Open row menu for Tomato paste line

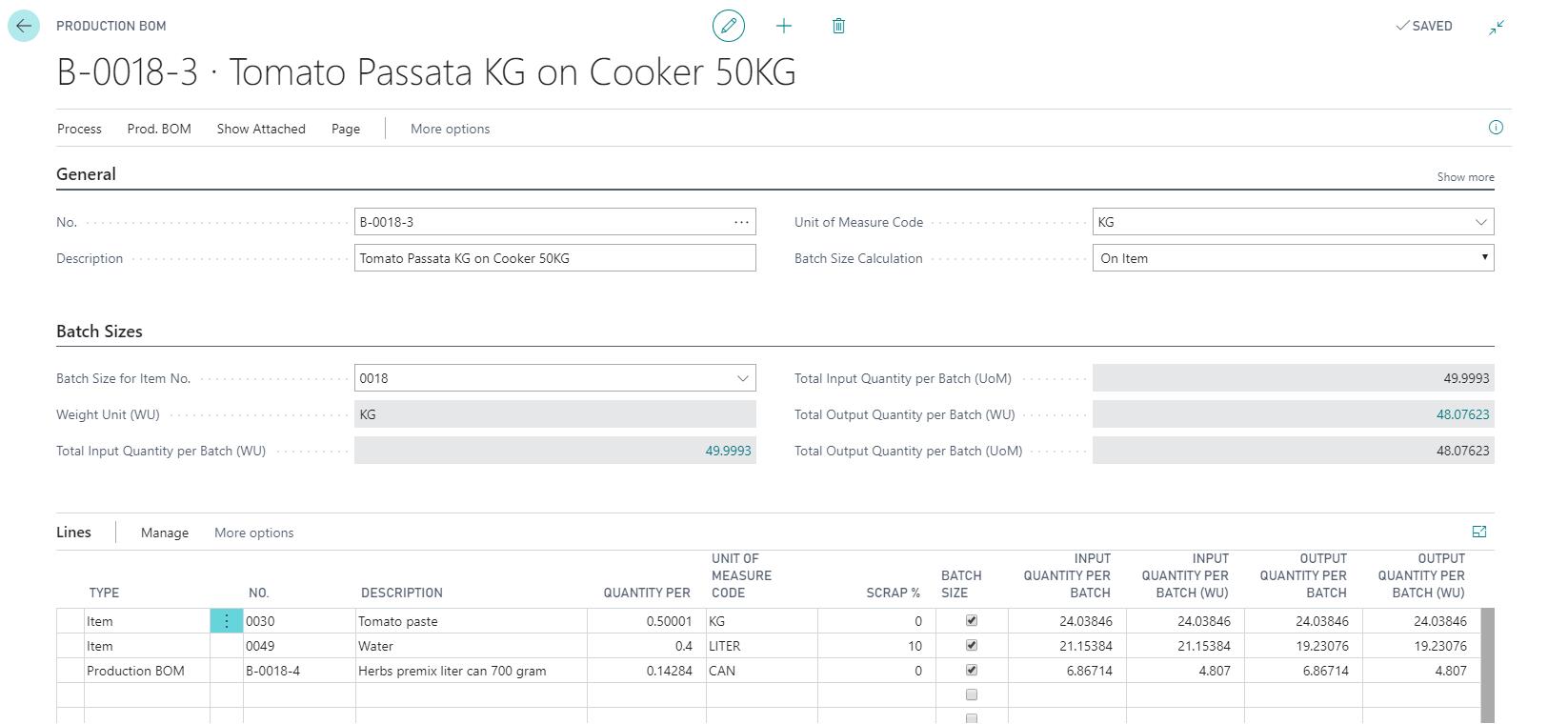pyautogui.click(x=226, y=621)
